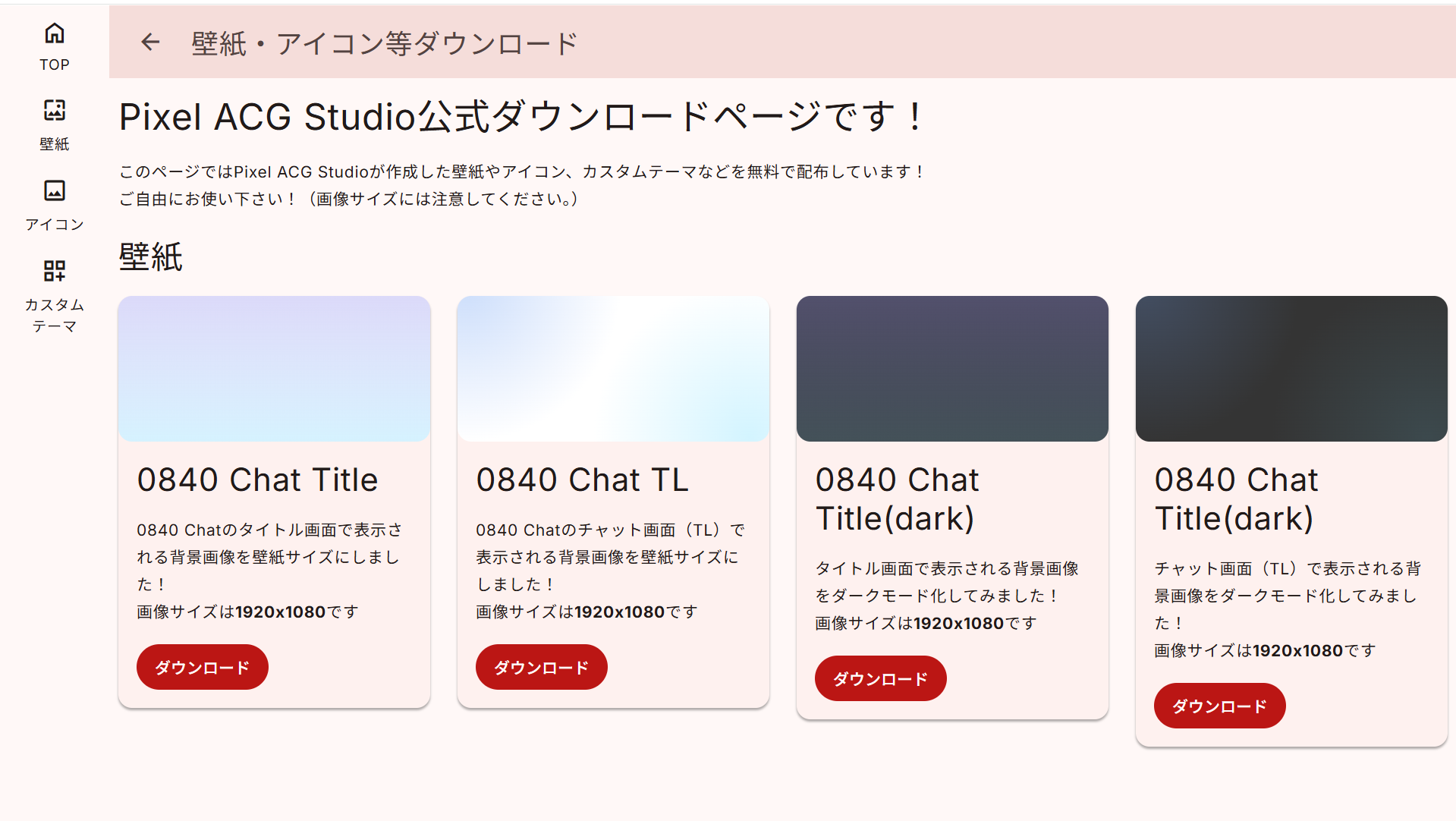Open the charcoal dark chat thumbnail
Image resolution: width=1456 pixels, height=821 pixels.
pyautogui.click(x=1292, y=369)
